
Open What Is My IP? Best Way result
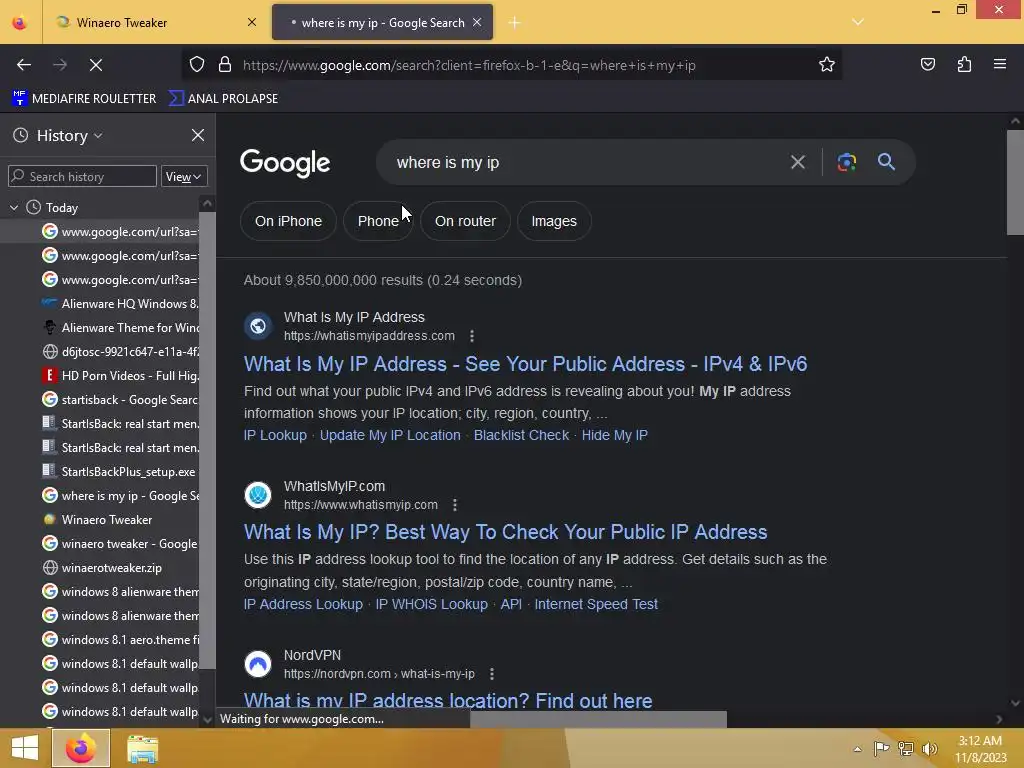pyautogui.click(x=505, y=532)
